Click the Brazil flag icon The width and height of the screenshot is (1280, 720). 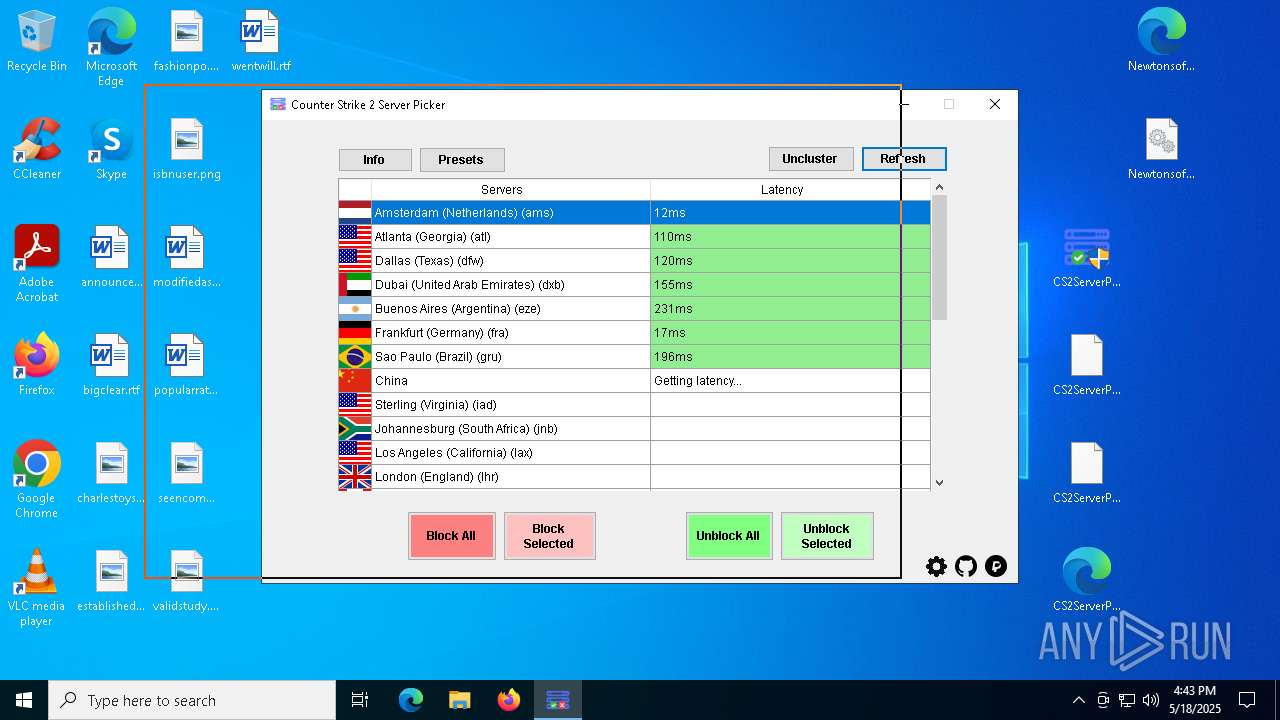(355, 357)
